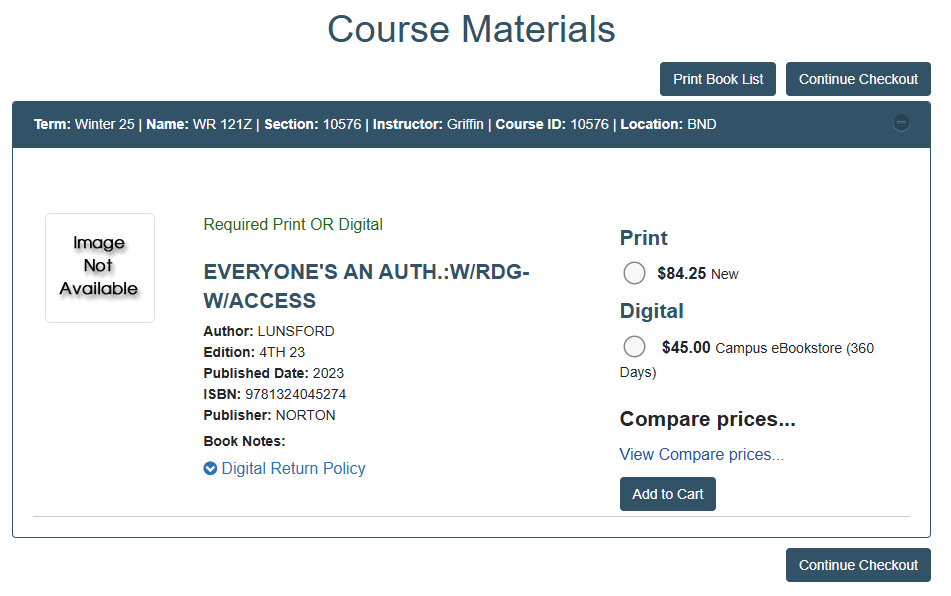Continue Checkout using the top button
This screenshot has height=596, width=951.
click(858, 79)
